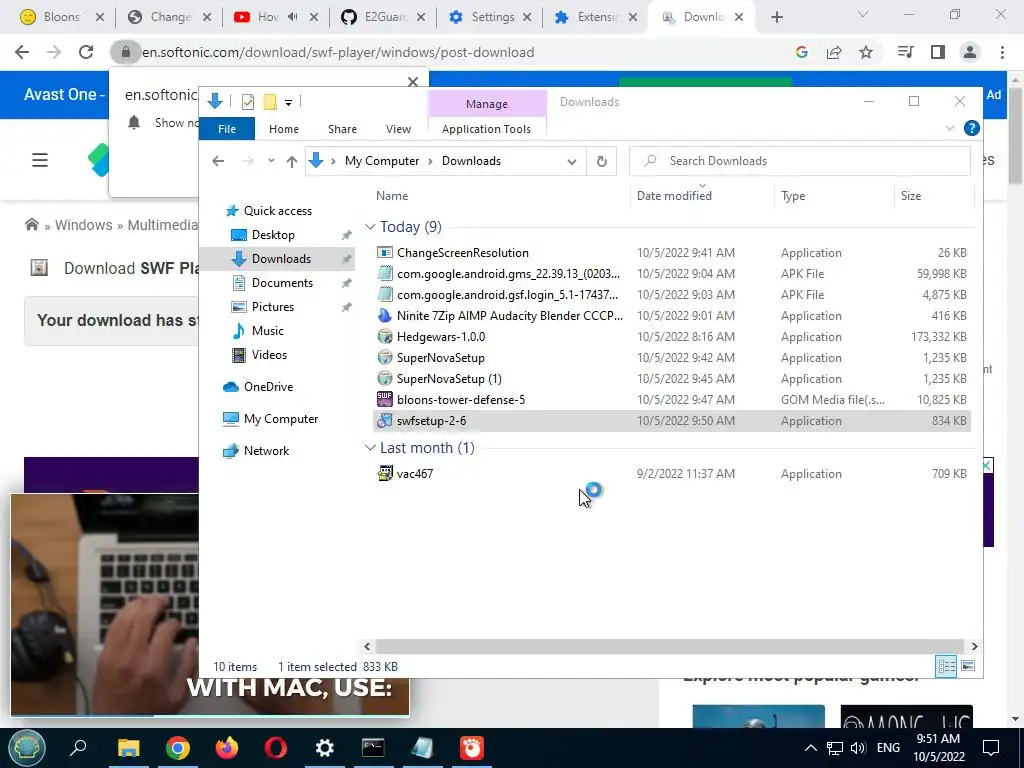Viewport: 1024px width, 768px height.
Task: Sort by the Size column header
Action: [x=910, y=196]
